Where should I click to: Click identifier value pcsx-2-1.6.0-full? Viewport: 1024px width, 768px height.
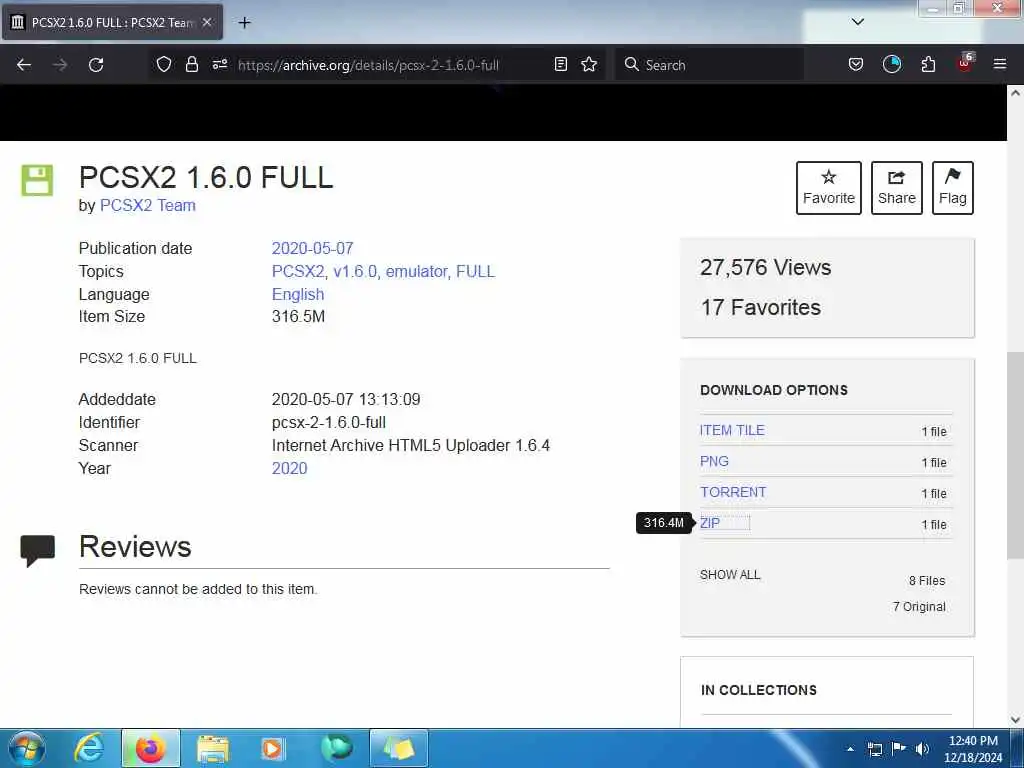click(328, 423)
